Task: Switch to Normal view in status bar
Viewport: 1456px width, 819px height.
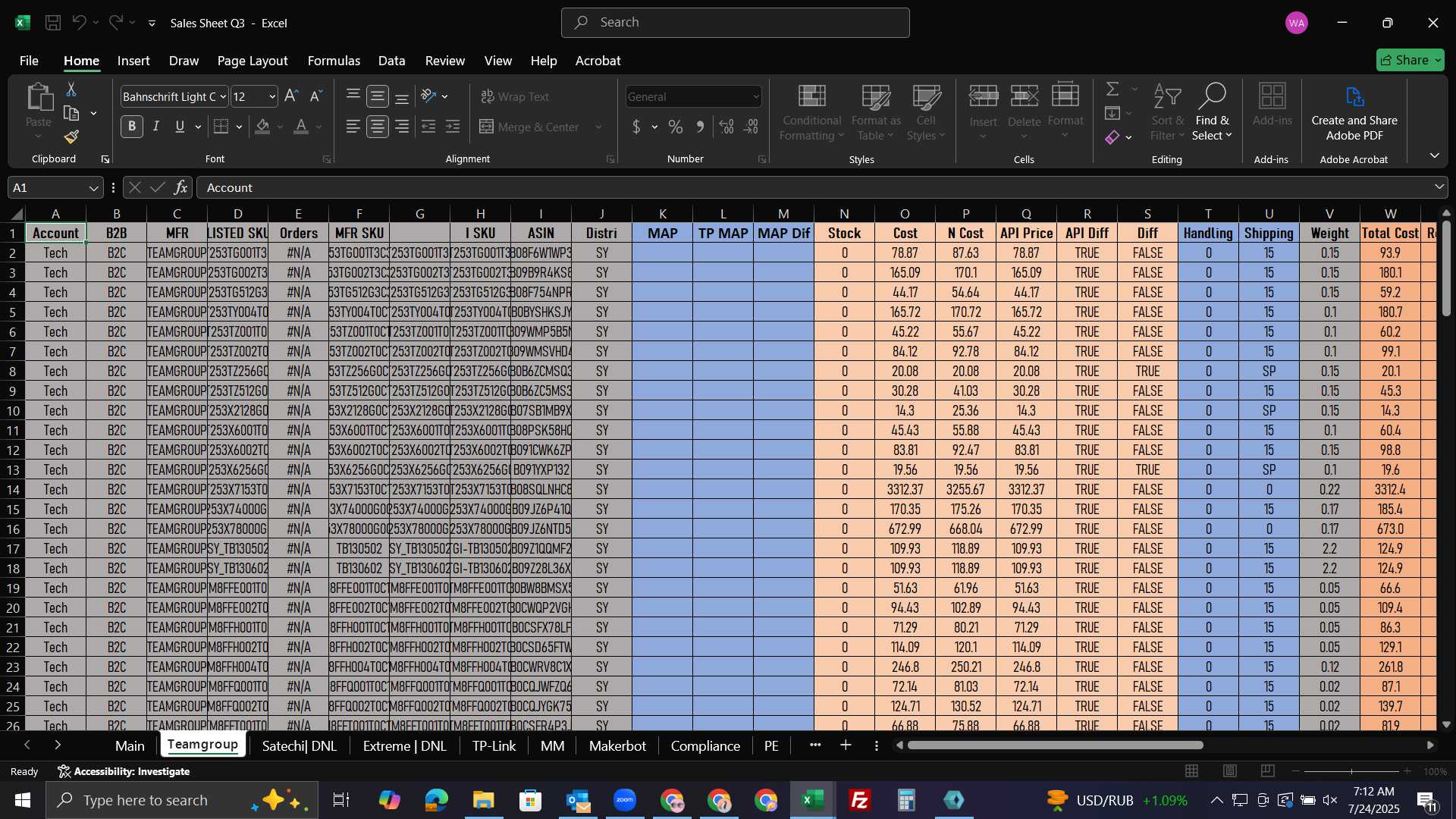Action: pyautogui.click(x=1192, y=771)
